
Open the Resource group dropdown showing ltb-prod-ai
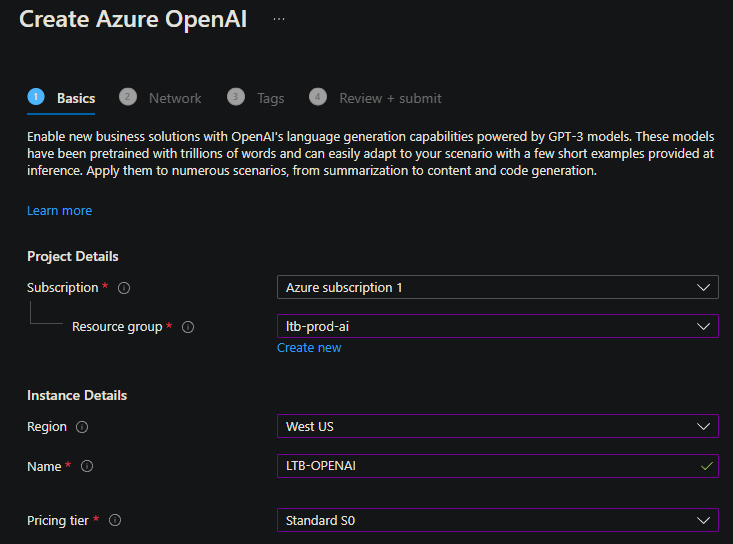tap(497, 326)
